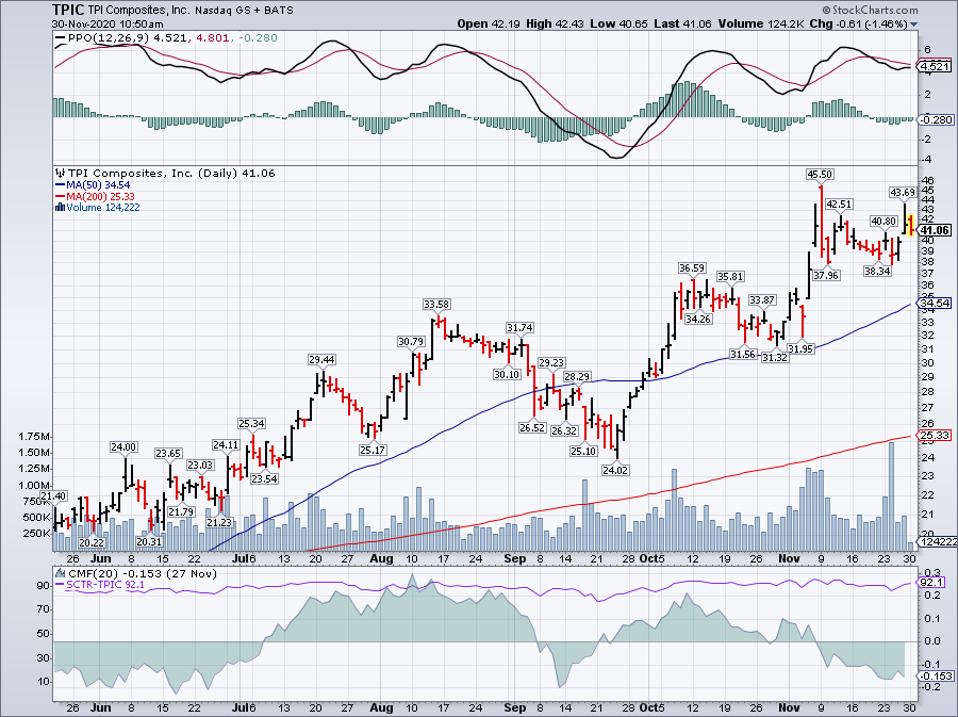Click the price bar icon before TPI Composites (Daily)
958x717 pixels.
coord(59,173)
